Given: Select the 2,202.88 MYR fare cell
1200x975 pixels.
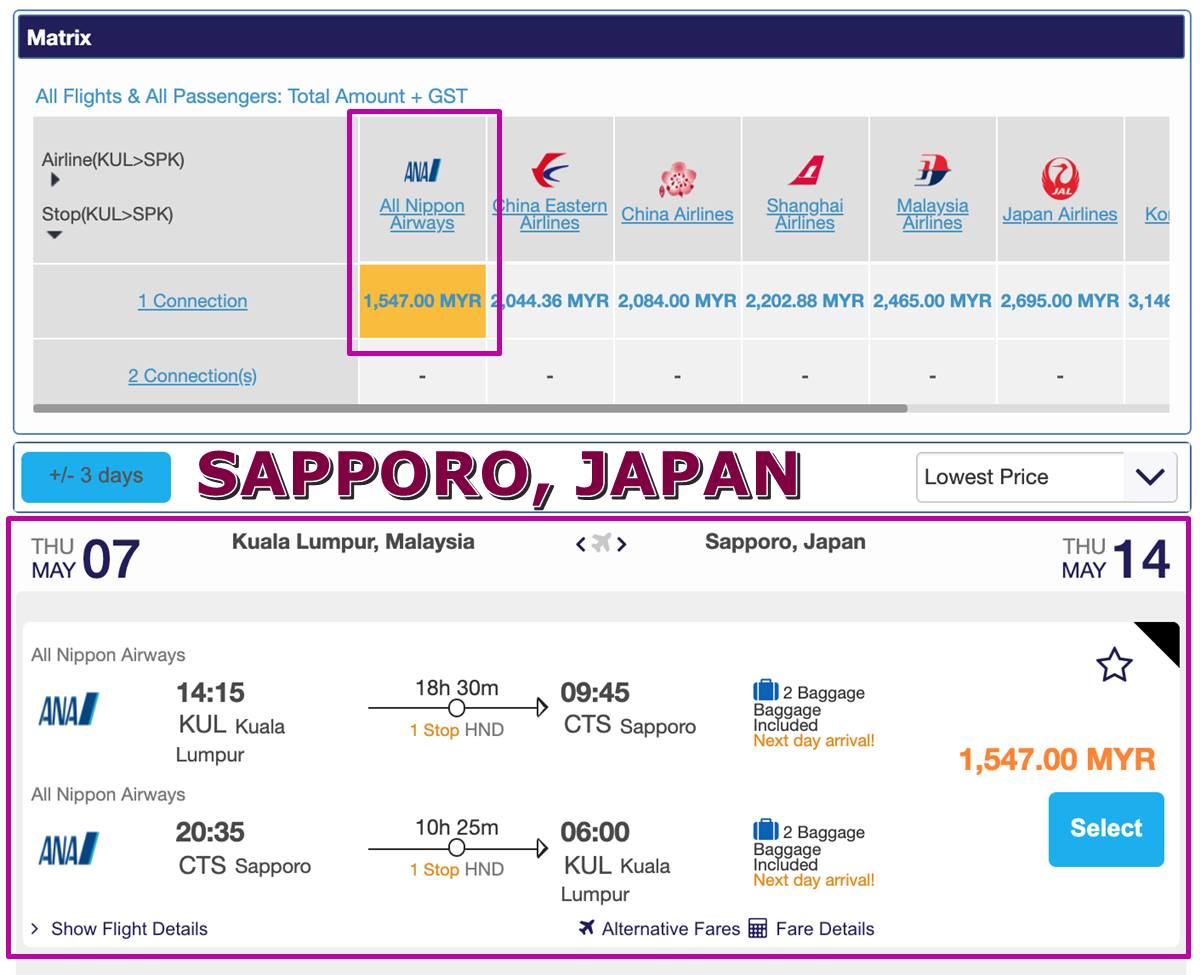Looking at the screenshot, I should point(805,301).
